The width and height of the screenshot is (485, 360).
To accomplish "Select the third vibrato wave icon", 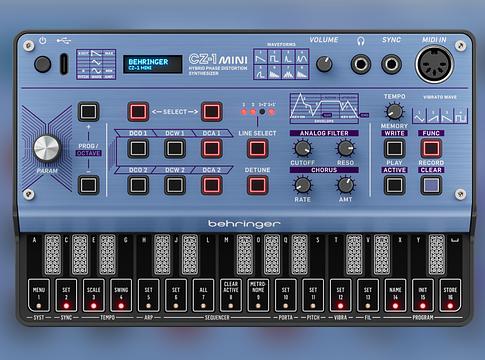I will click(x=447, y=116).
